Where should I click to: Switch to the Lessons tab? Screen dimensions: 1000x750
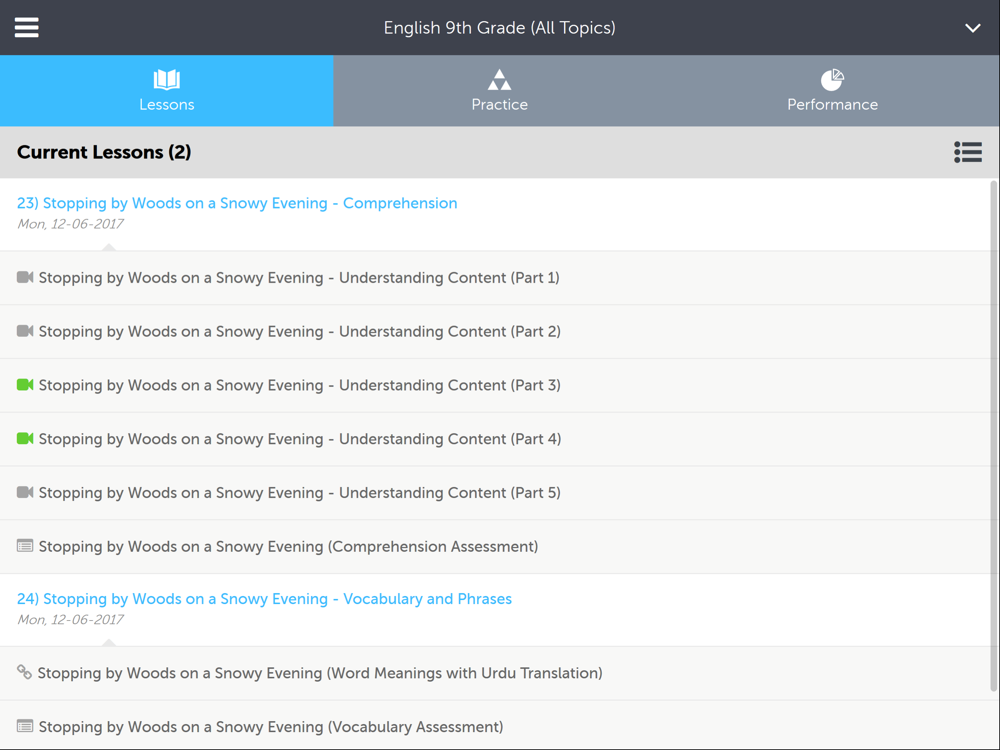click(x=166, y=91)
